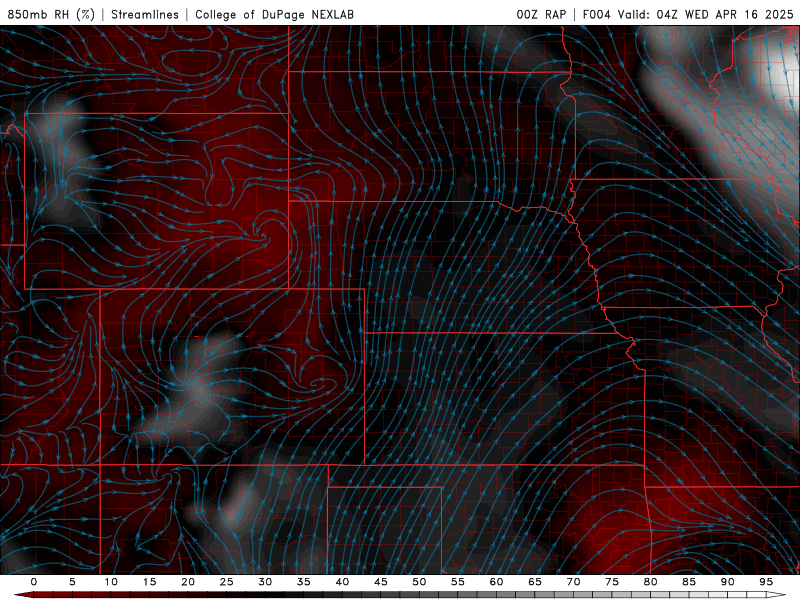
Task: Click the "40" label on the color scale
Action: (342, 582)
